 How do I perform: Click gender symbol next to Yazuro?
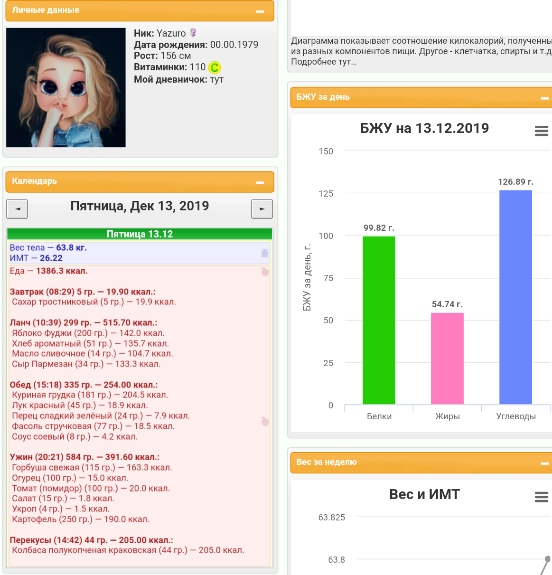193,33
